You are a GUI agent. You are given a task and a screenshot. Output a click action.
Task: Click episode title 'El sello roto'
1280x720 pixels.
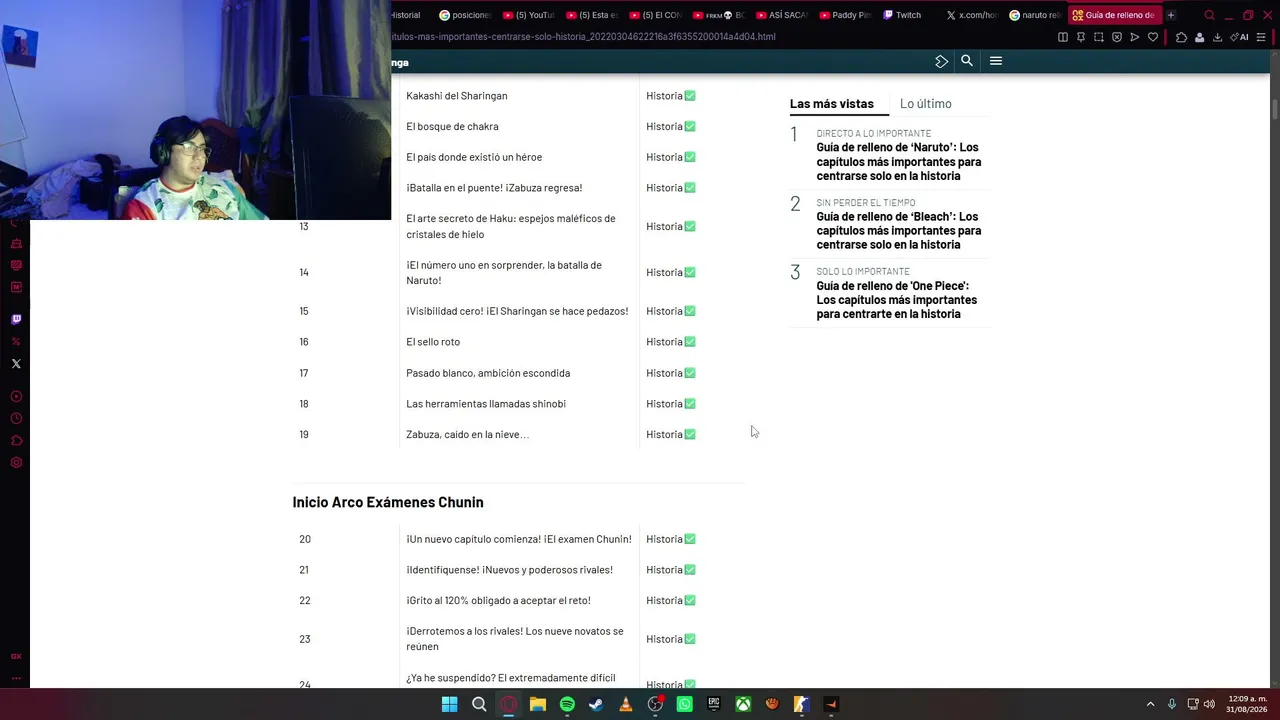(x=433, y=342)
